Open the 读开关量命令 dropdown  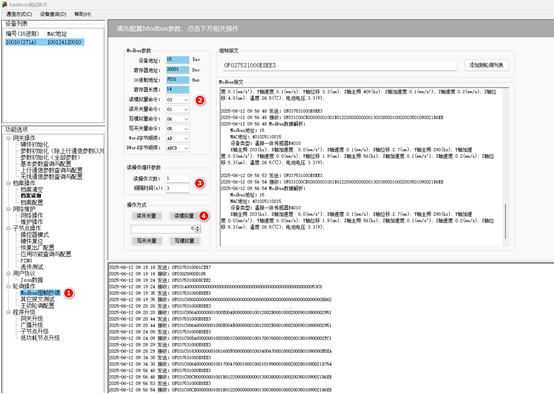tap(178, 110)
